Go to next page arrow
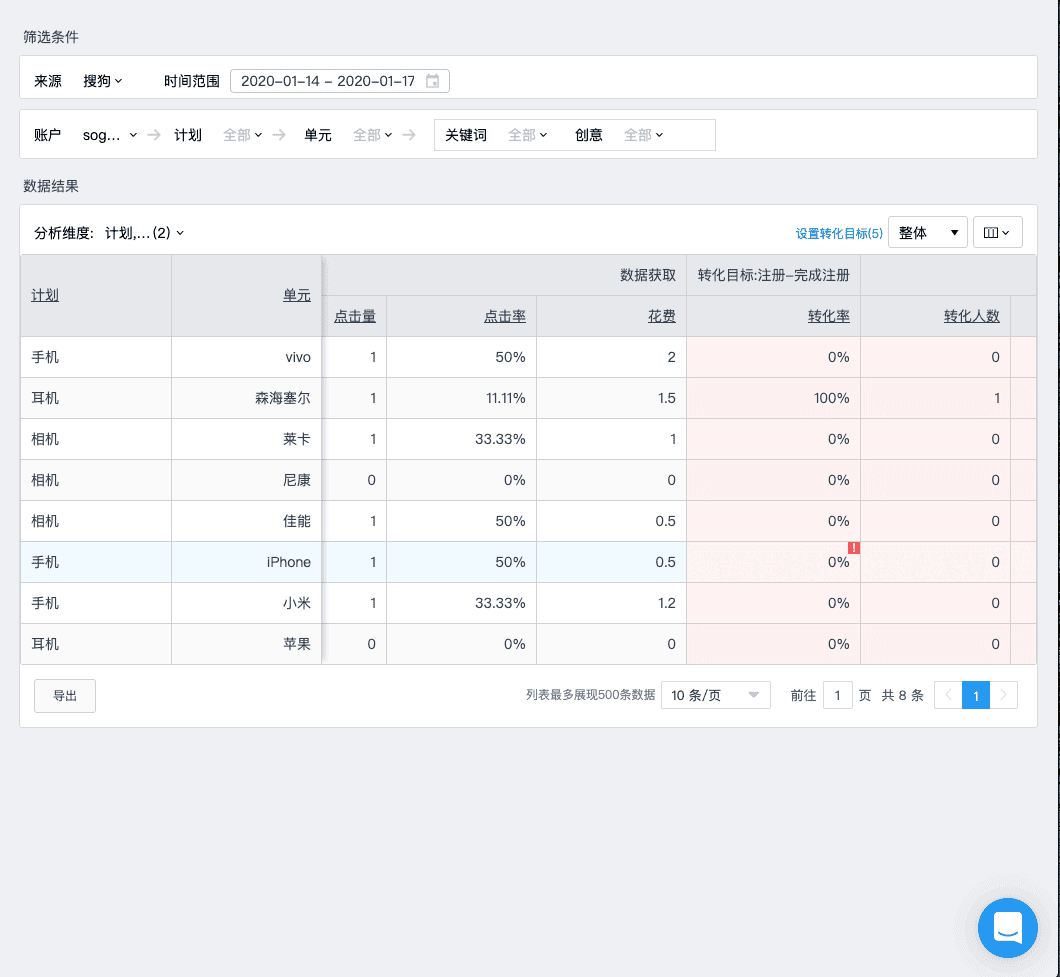This screenshot has height=977, width=1060. [1004, 695]
